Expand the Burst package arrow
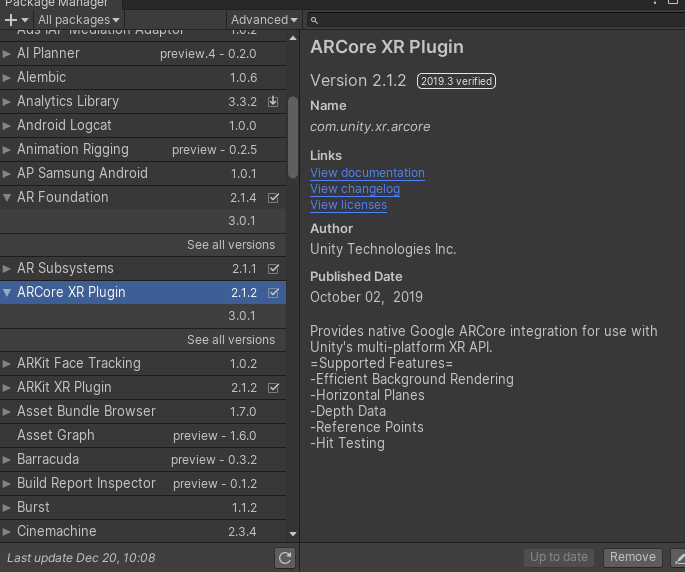685x572 pixels. coord(7,508)
